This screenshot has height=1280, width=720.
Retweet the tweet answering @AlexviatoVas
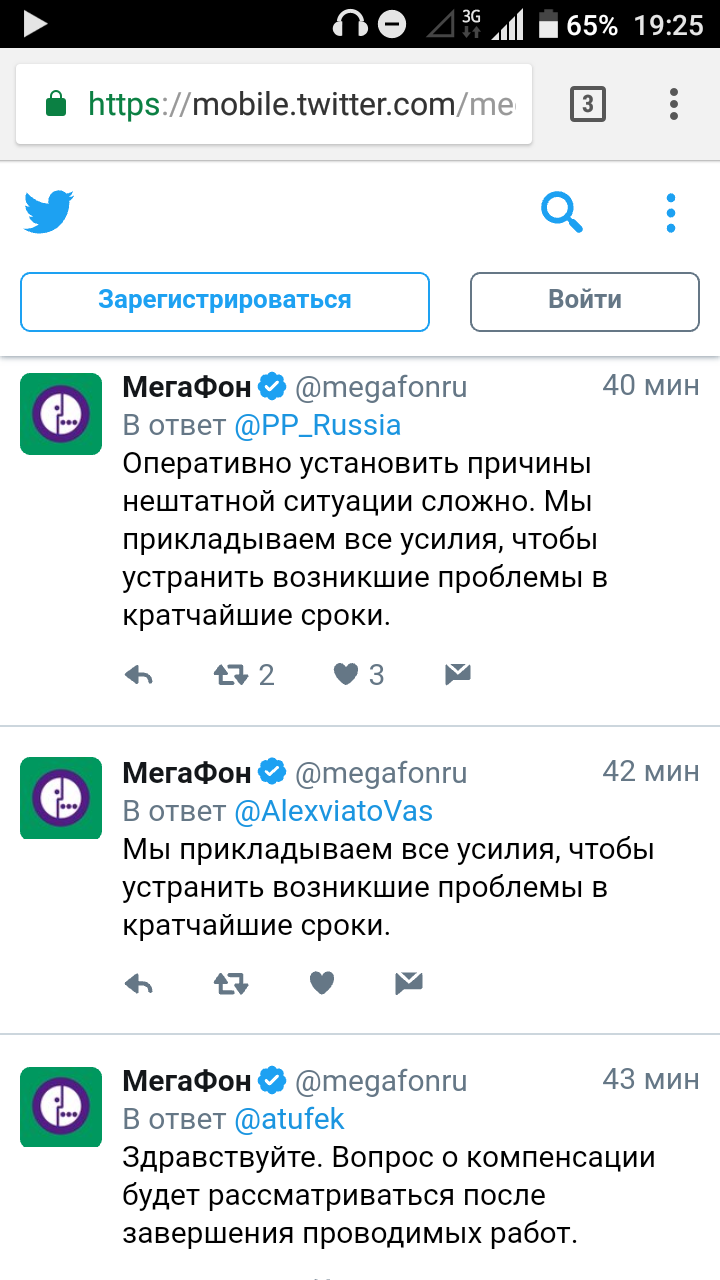232,984
